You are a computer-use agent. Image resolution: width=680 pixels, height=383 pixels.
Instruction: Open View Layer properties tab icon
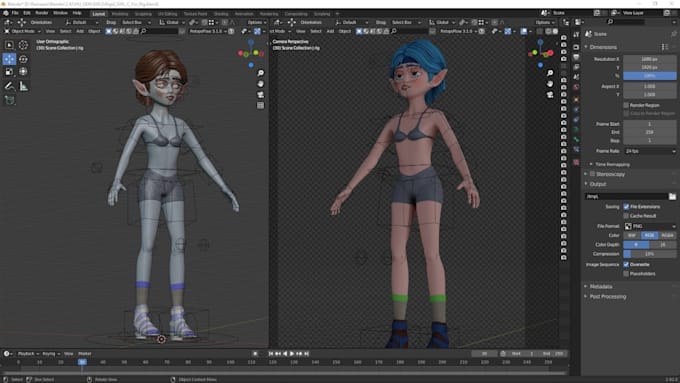click(x=576, y=67)
